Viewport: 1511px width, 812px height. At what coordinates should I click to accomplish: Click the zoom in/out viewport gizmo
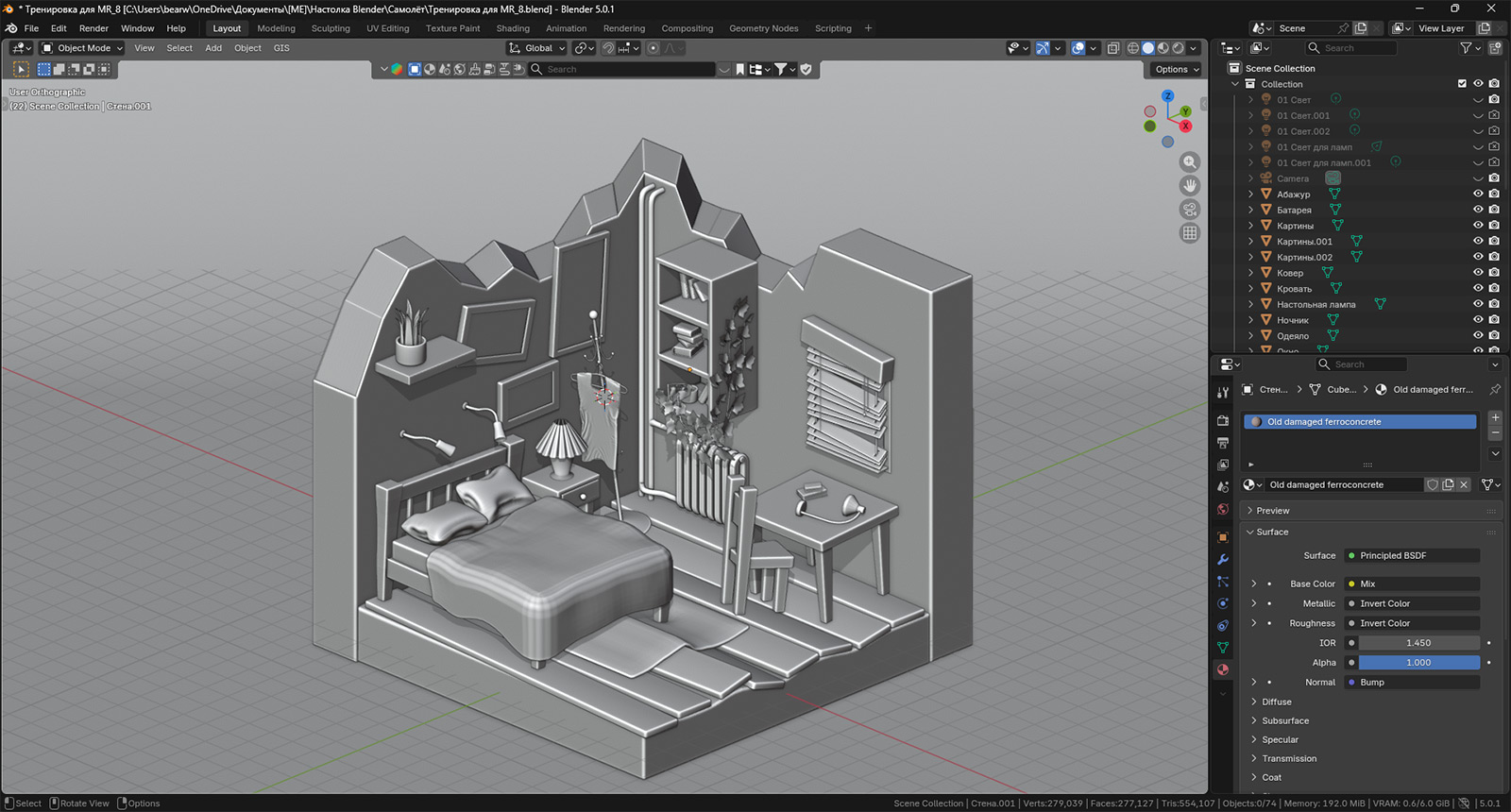point(1190,162)
